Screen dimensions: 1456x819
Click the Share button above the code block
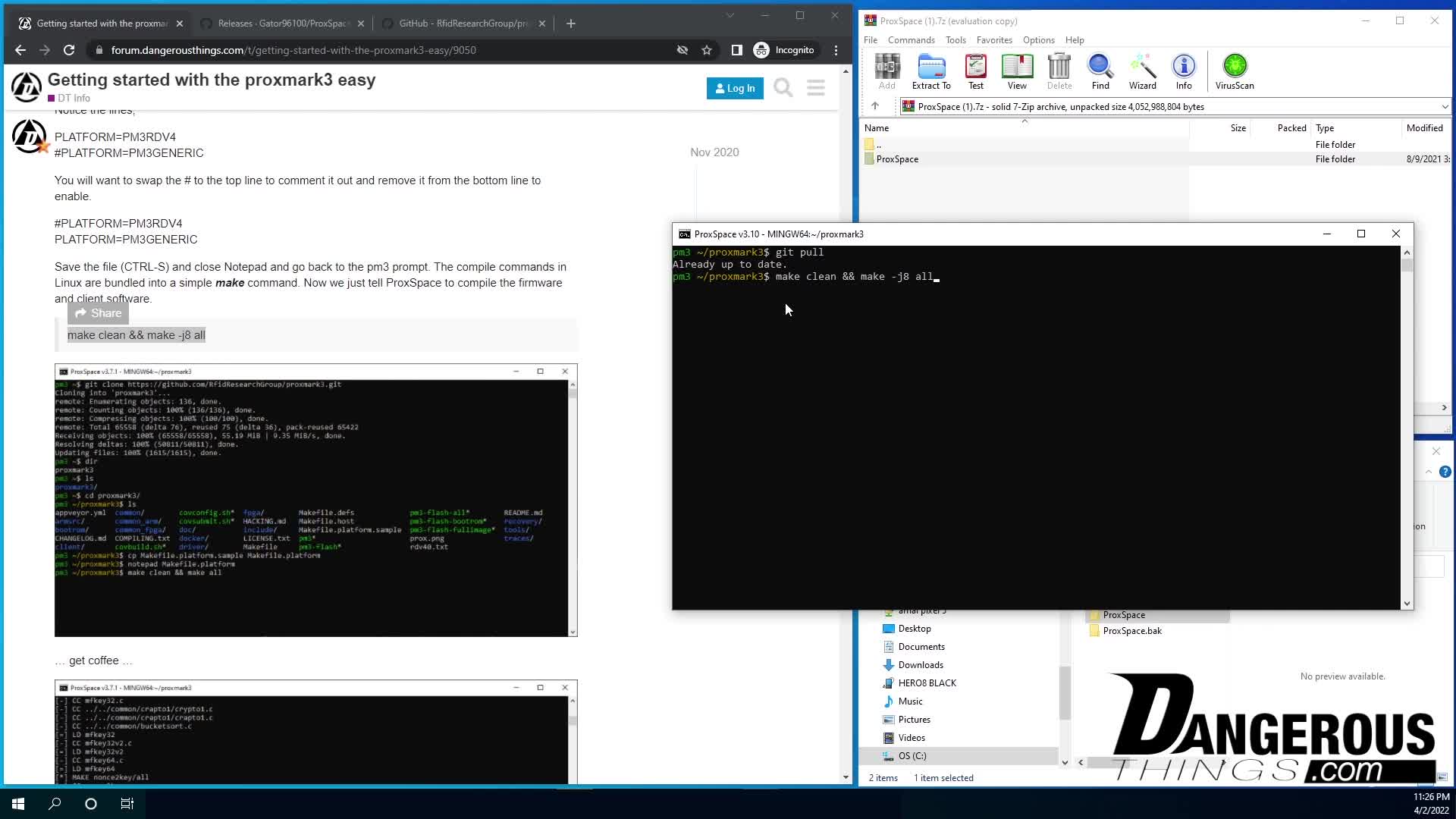(x=98, y=313)
